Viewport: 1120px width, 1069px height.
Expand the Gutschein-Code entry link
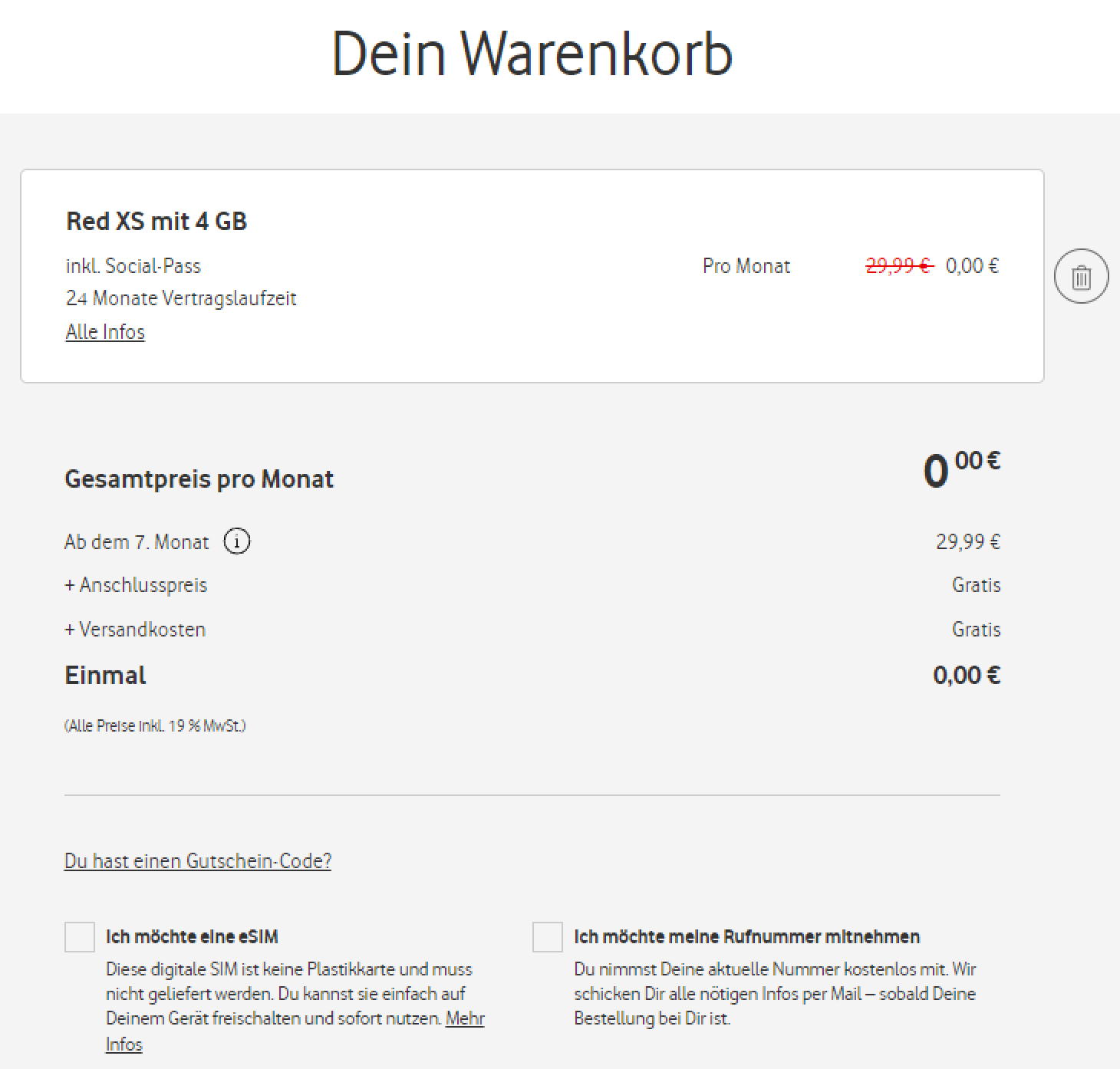click(x=198, y=861)
